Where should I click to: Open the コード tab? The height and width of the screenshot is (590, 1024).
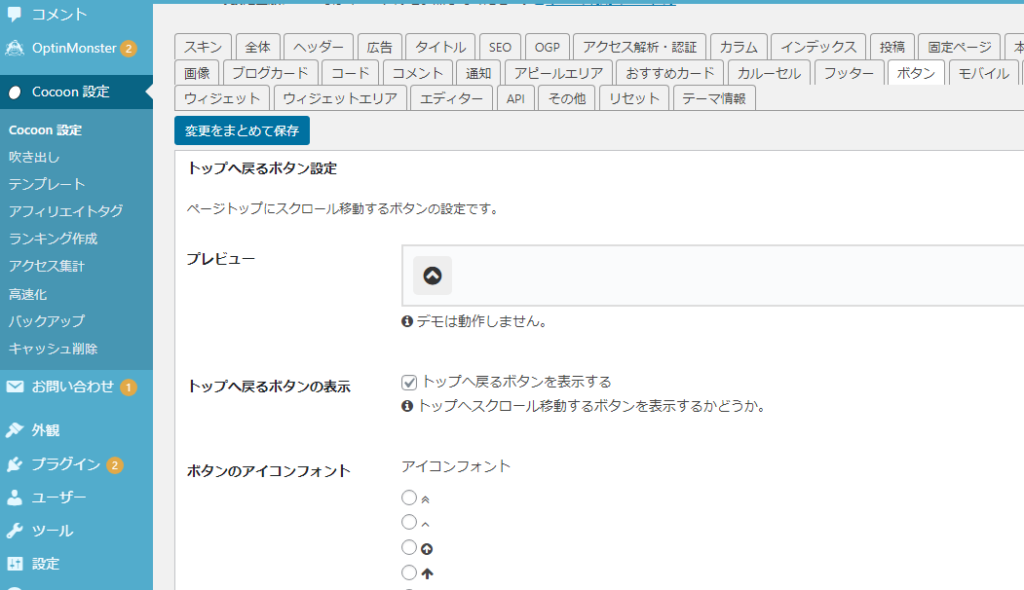(351, 73)
